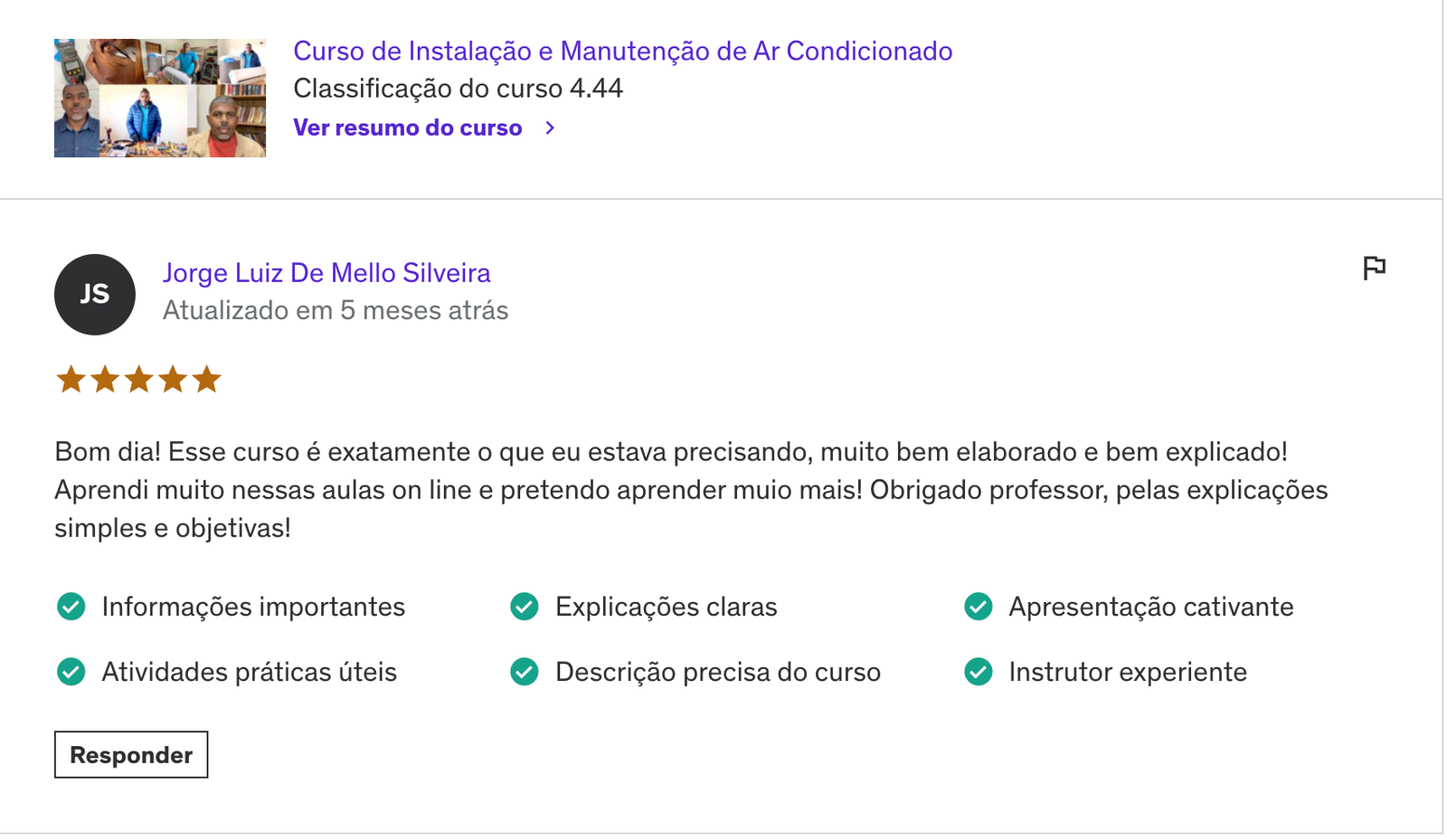Image resolution: width=1447 pixels, height=840 pixels.
Task: Open the air conditioning course title link
Action: coord(623,51)
